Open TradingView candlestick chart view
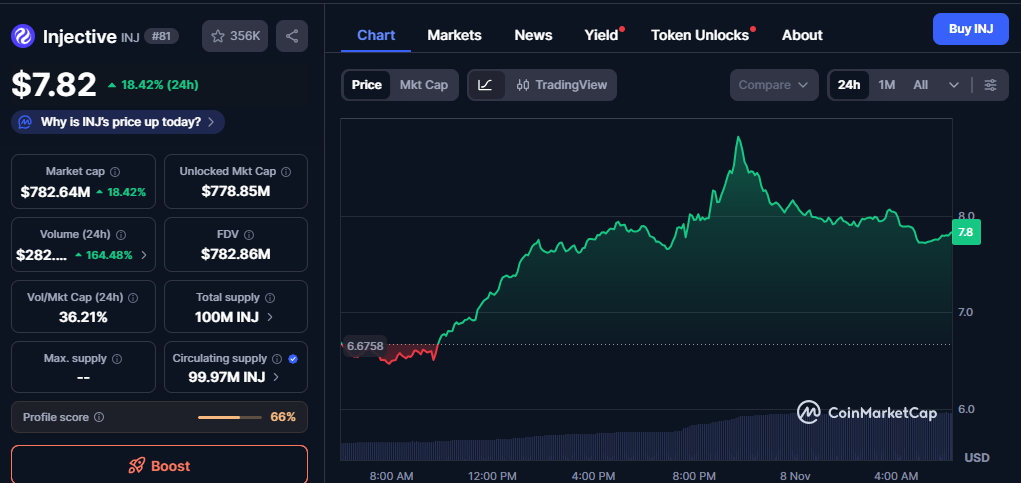Viewport: 1021px width, 483px height. click(x=562, y=85)
